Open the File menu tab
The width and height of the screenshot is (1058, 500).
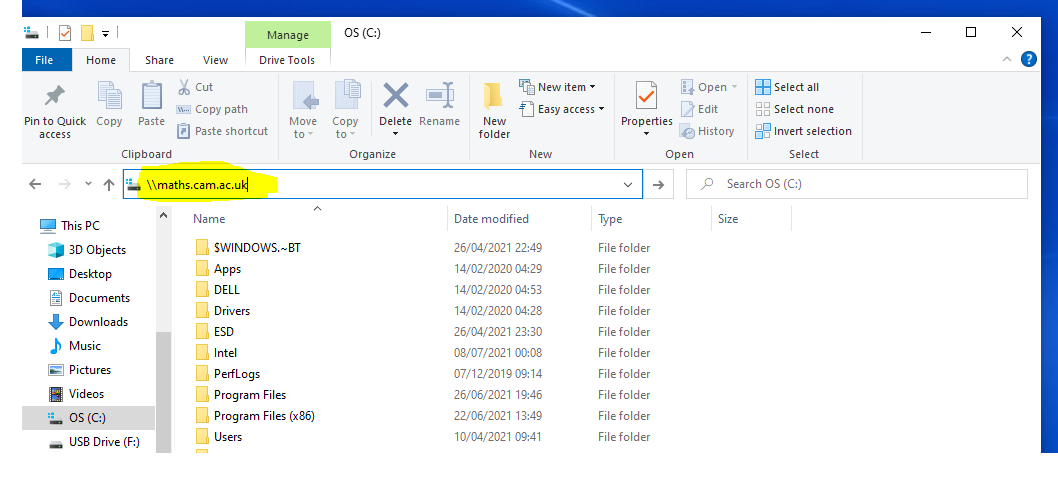tap(45, 60)
